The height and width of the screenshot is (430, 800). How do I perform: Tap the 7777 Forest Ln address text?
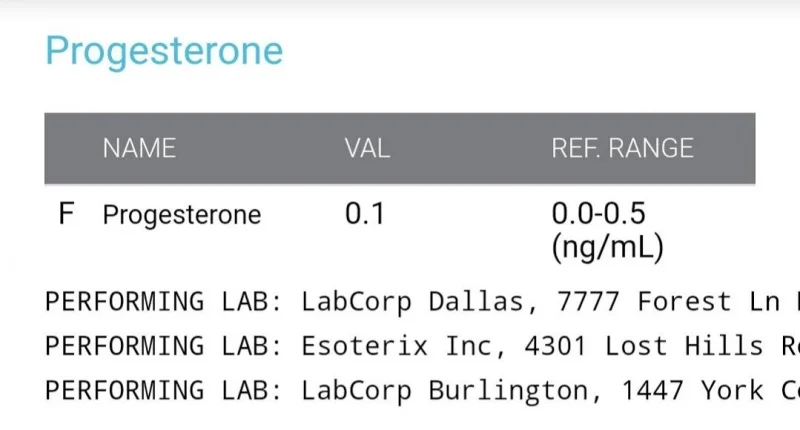[x=668, y=301]
